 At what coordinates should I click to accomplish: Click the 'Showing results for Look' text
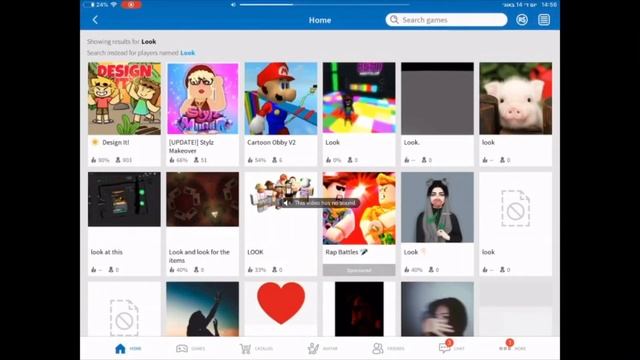(x=122, y=42)
